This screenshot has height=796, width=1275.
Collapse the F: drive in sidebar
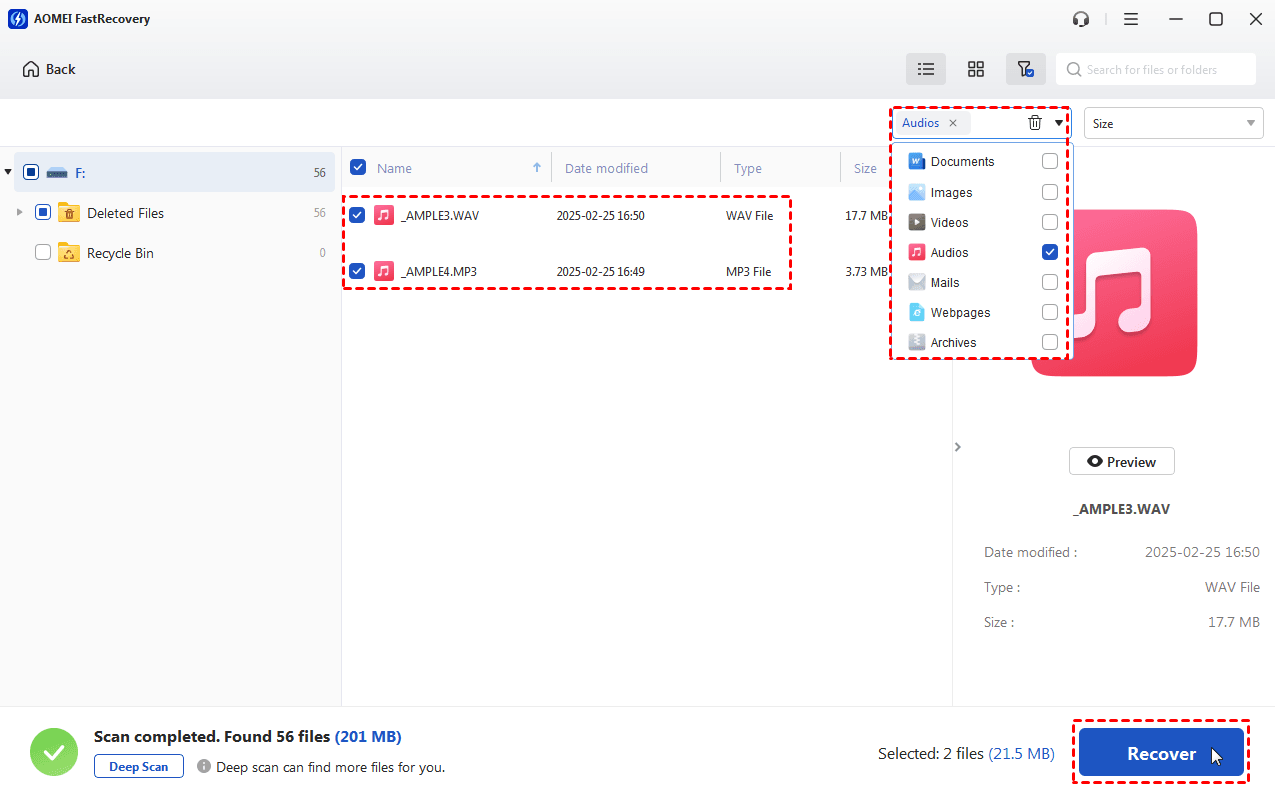pos(8,172)
